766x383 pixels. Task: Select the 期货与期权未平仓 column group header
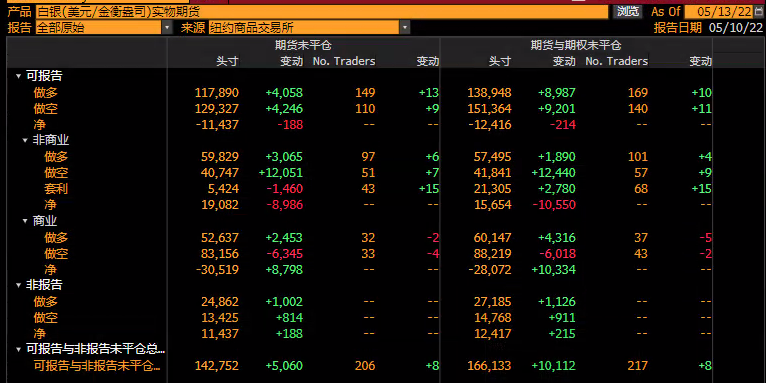(576, 45)
